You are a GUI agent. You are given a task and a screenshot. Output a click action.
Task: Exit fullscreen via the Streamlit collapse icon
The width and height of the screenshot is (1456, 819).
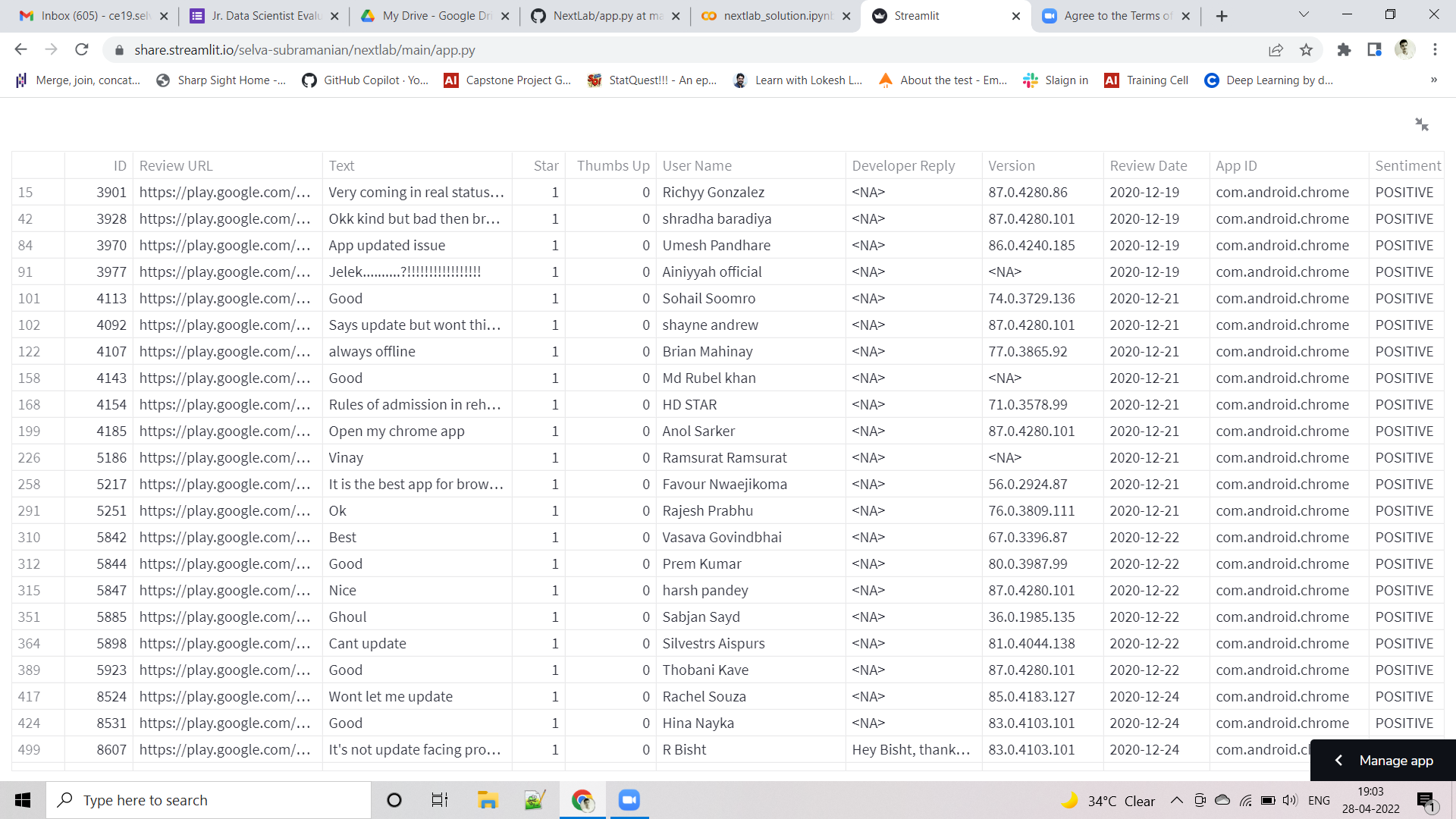1421,124
